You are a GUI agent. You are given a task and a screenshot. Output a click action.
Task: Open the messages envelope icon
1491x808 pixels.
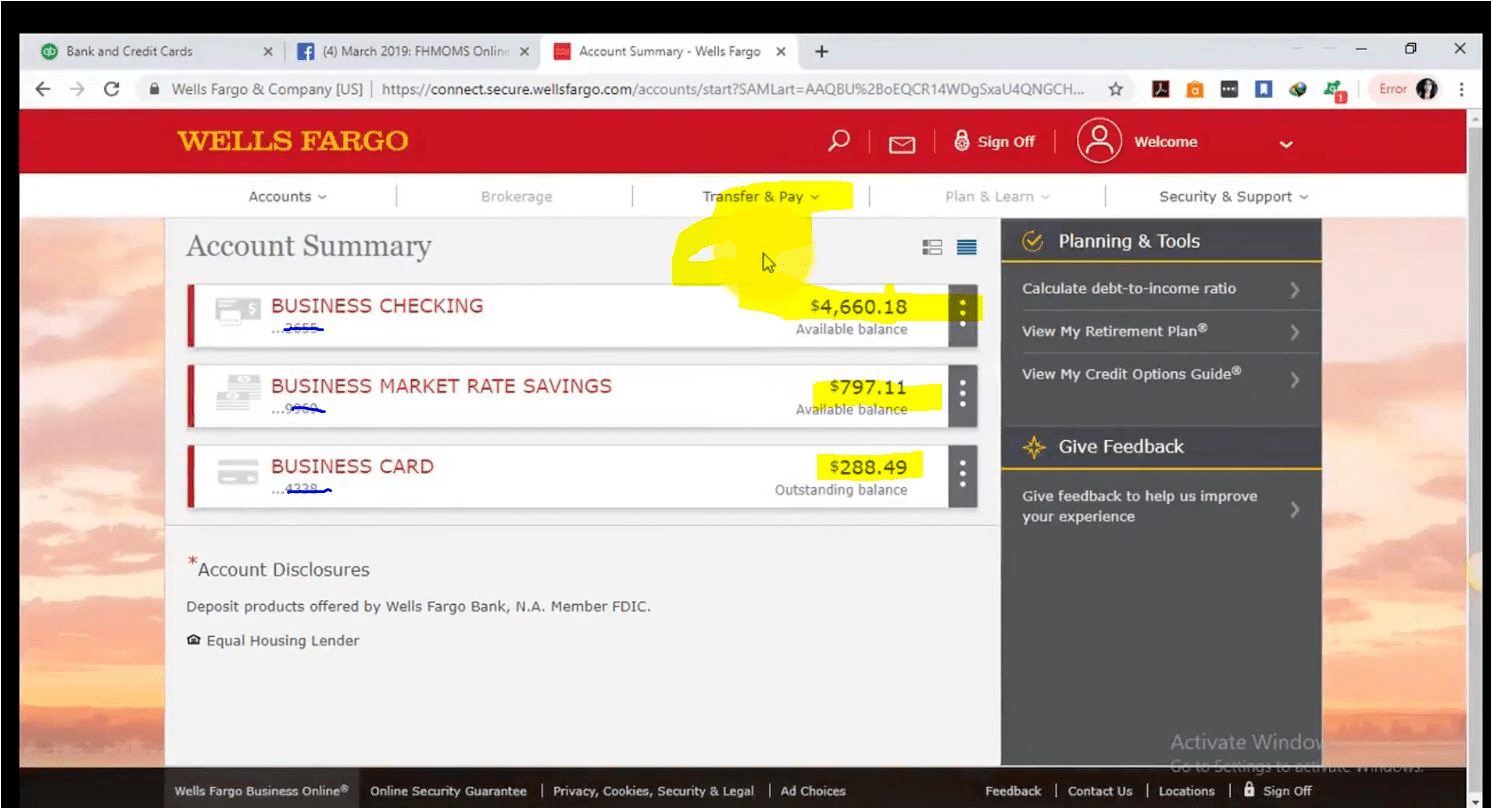pos(902,144)
